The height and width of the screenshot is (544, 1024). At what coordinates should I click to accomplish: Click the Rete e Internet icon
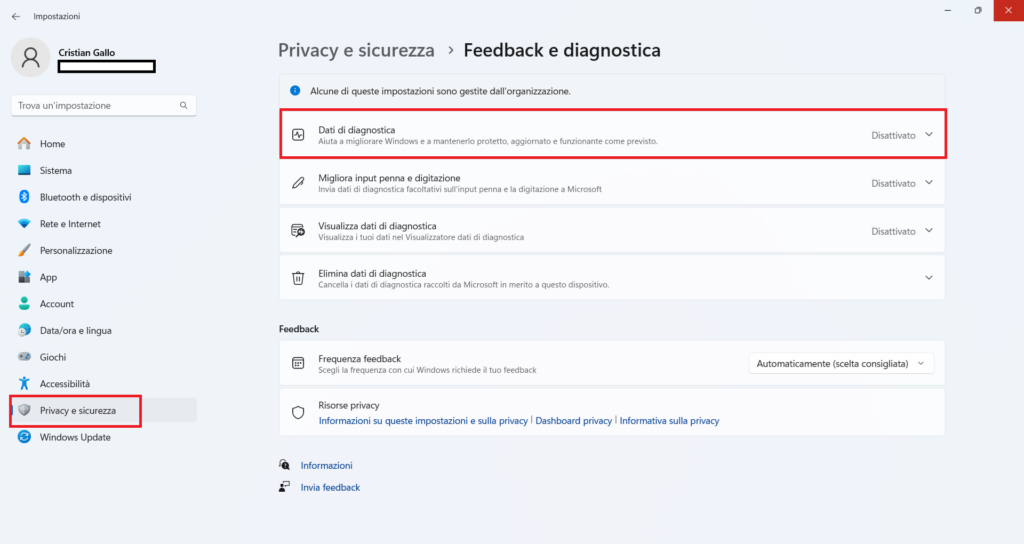point(25,224)
